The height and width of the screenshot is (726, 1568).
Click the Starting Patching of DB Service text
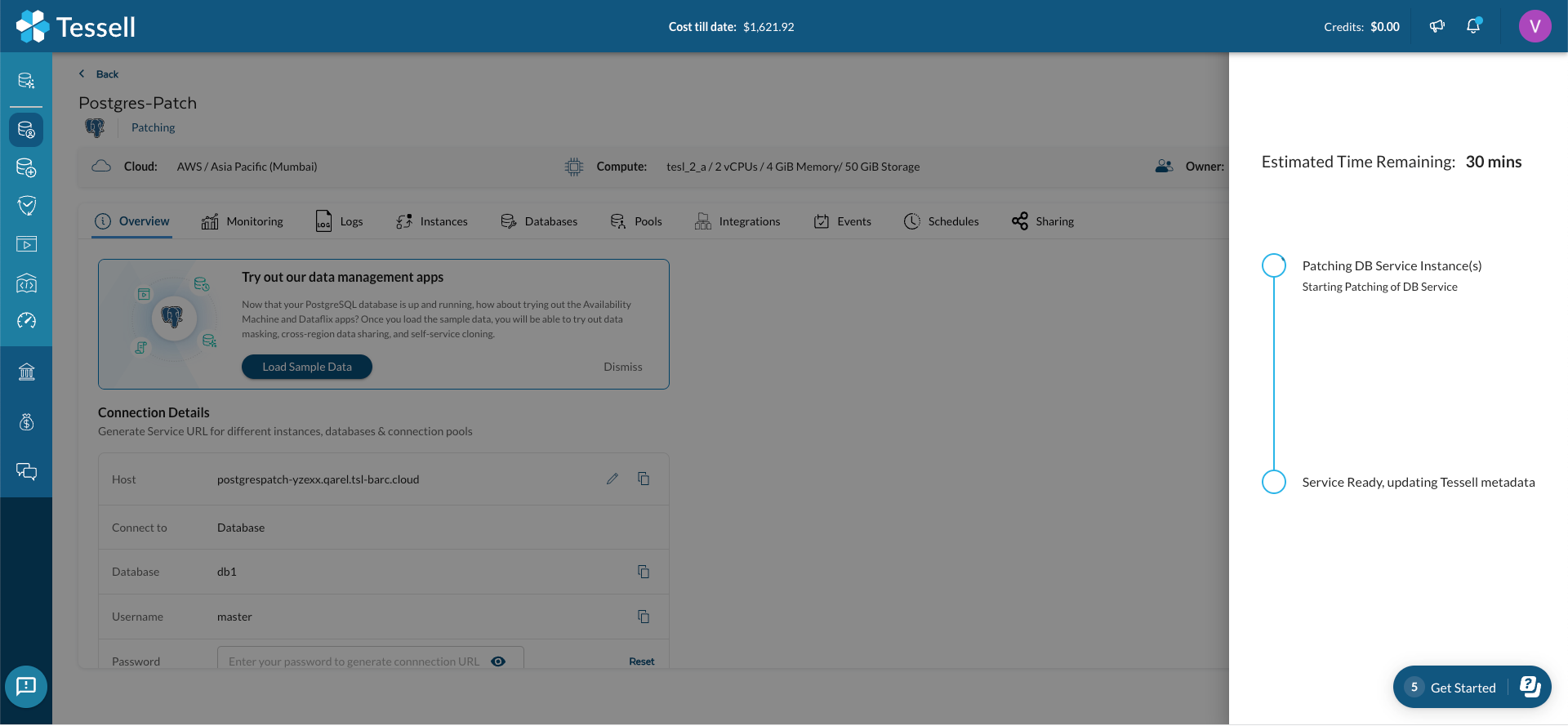pyautogui.click(x=1379, y=287)
